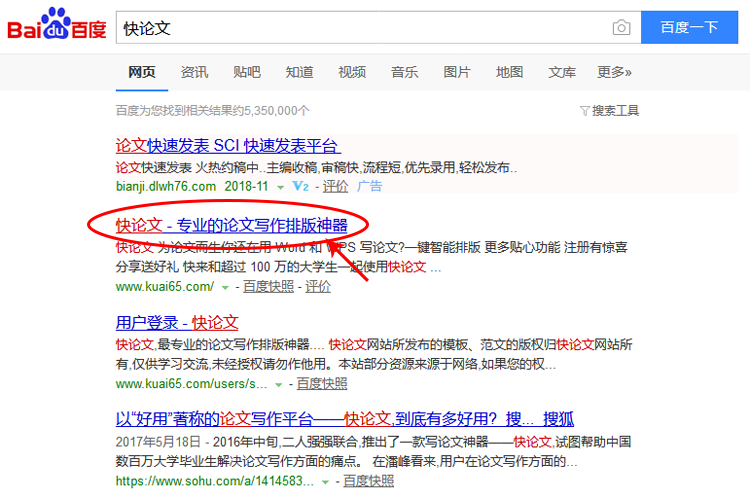Click 评价 in the ad result

(x=335, y=186)
